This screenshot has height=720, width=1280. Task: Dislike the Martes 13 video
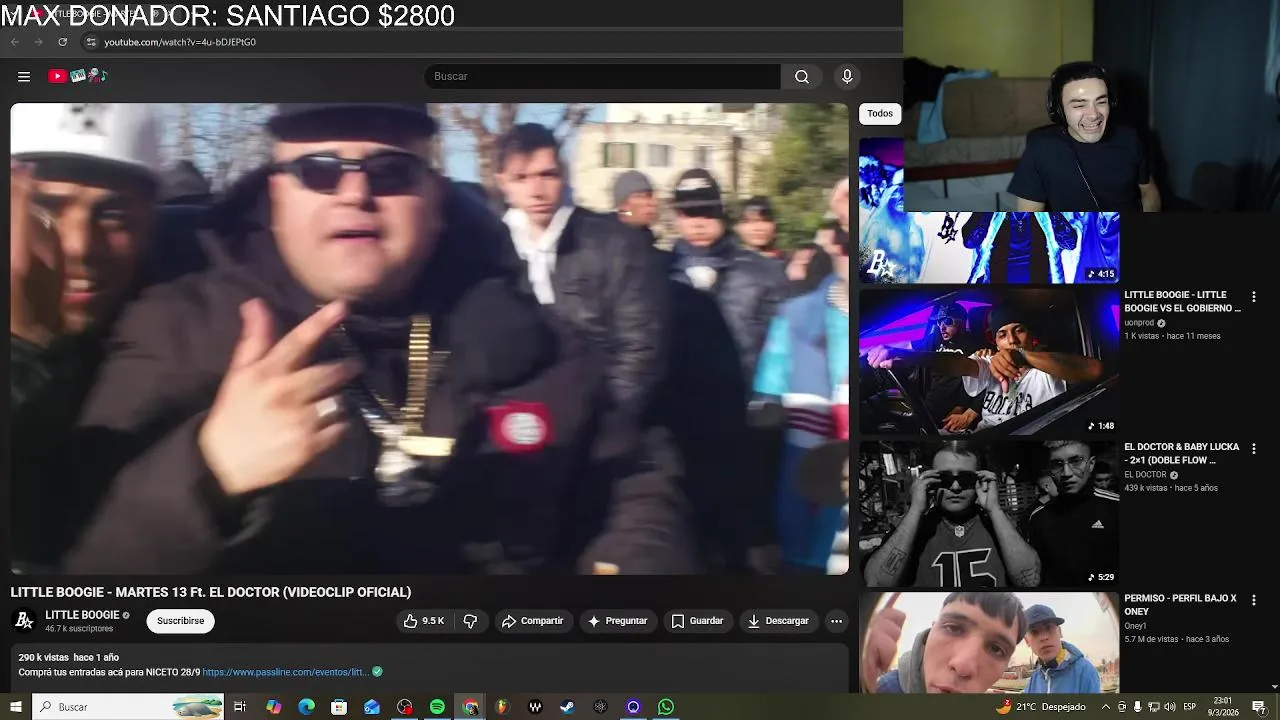(470, 621)
